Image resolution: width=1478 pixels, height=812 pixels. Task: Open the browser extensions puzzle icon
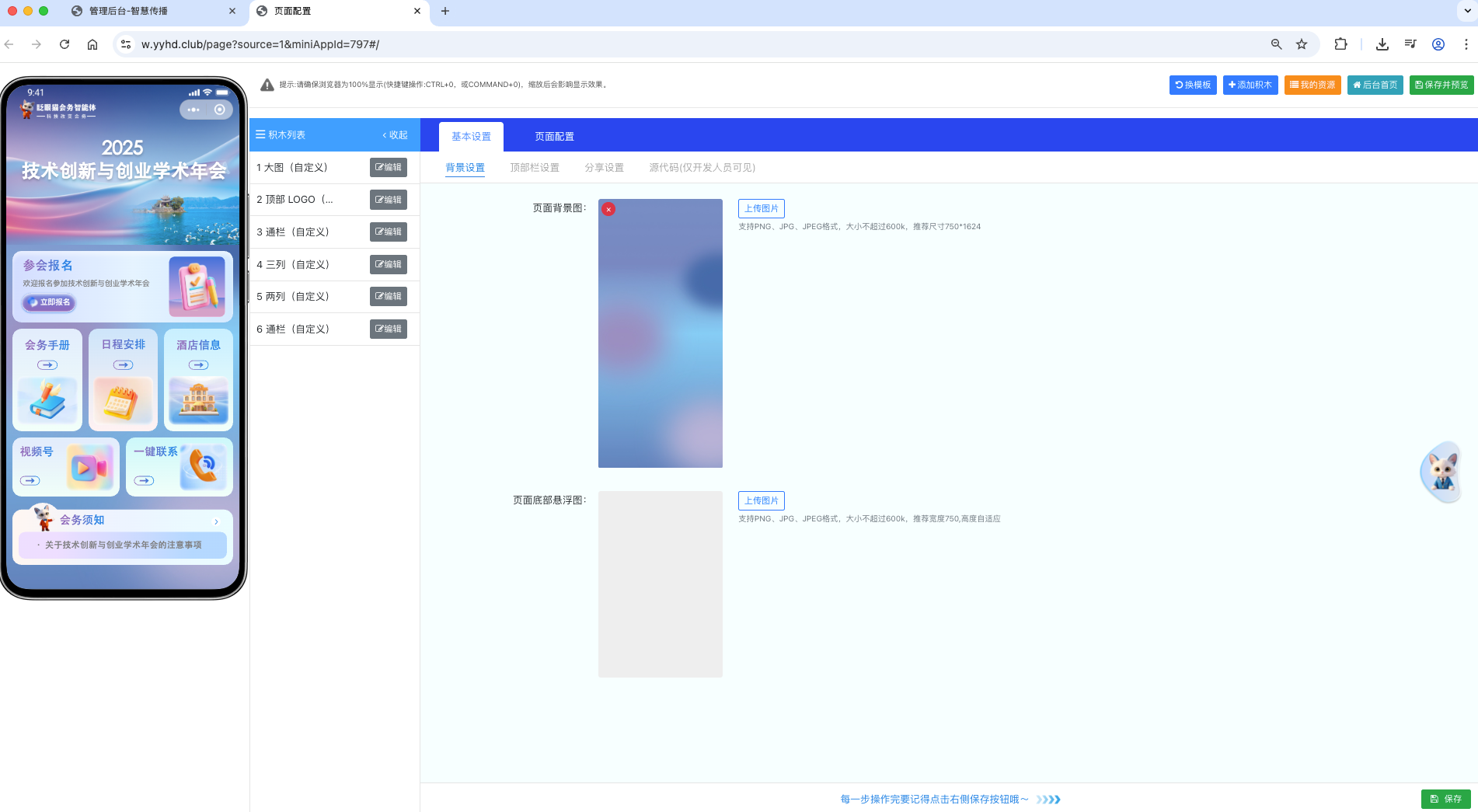coord(1340,44)
